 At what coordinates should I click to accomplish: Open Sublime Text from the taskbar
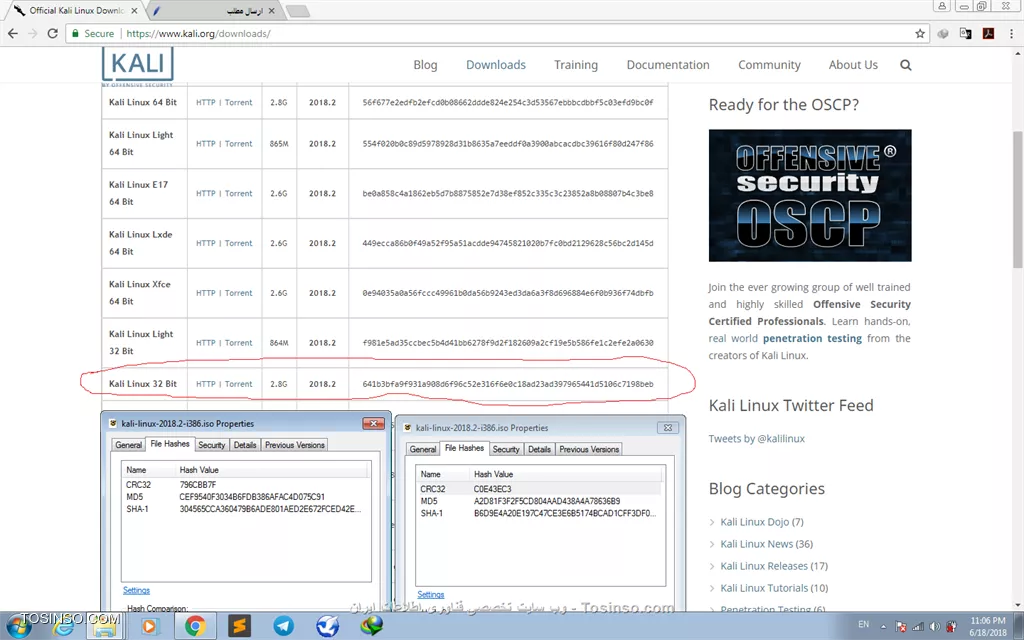click(239, 626)
